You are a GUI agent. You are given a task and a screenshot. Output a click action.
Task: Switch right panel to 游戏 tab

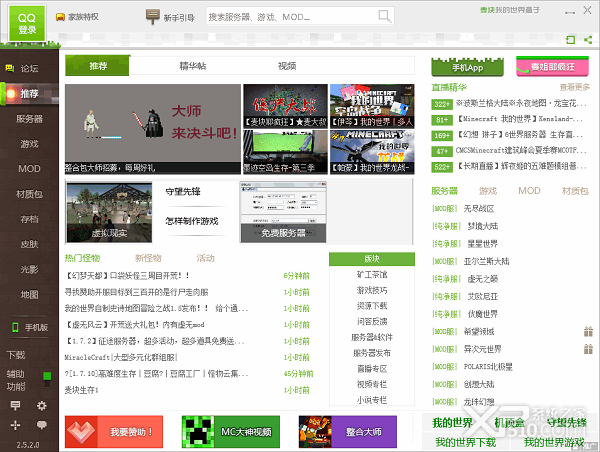click(488, 191)
